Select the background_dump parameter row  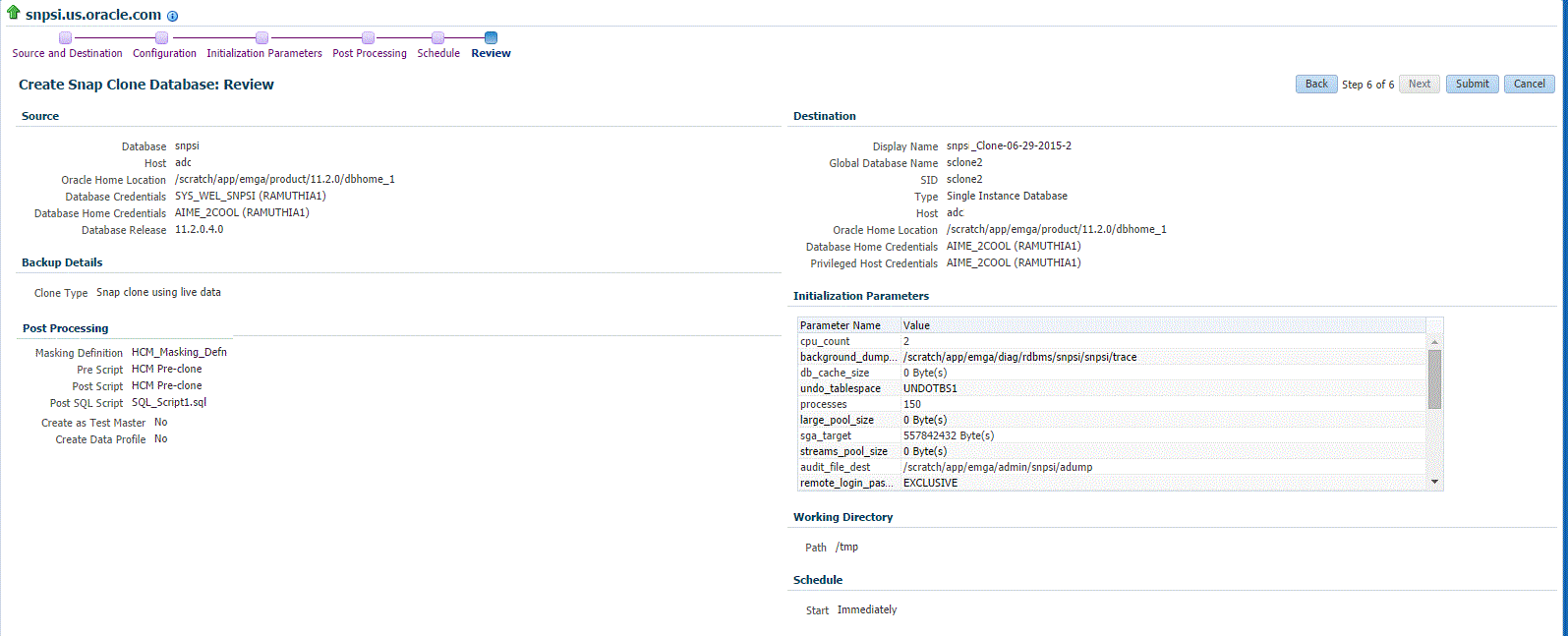(x=1112, y=357)
